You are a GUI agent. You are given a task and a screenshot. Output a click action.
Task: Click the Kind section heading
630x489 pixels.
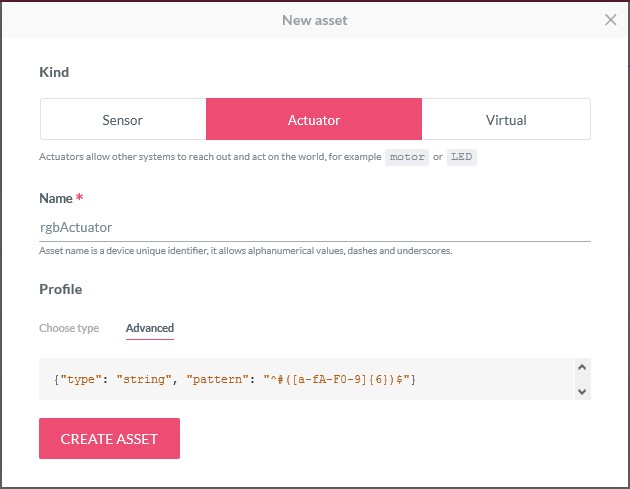[54, 72]
